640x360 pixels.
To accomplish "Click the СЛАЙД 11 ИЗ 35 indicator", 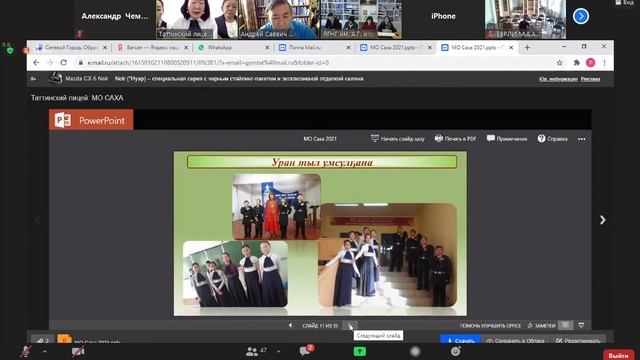I will coord(320,326).
